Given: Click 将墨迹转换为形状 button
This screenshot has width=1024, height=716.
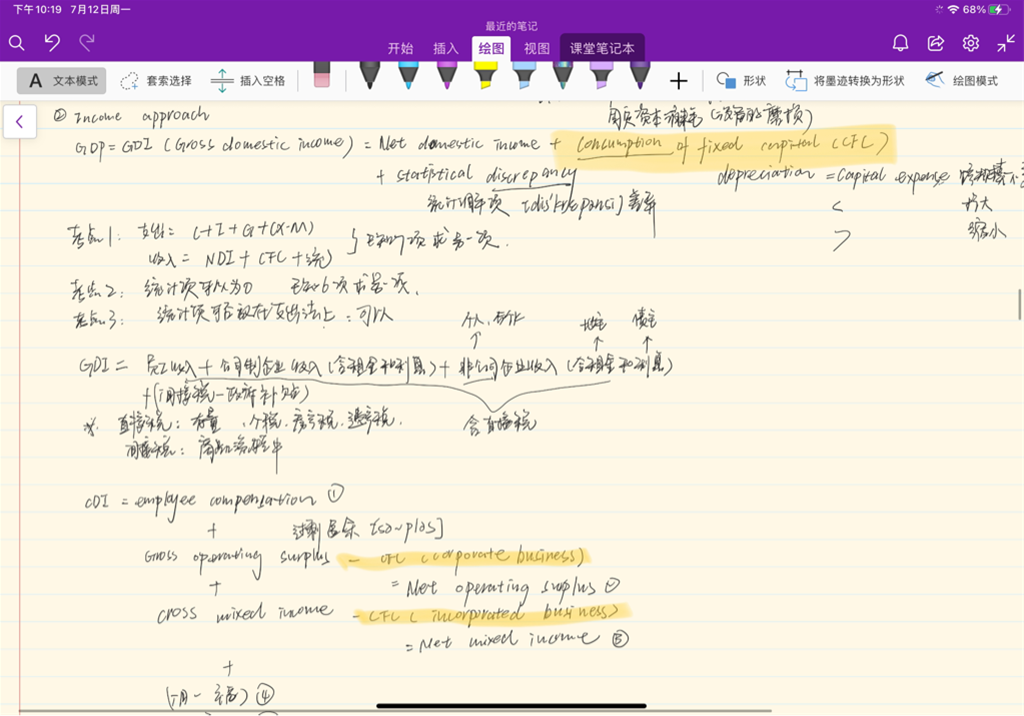Looking at the screenshot, I should click(845, 81).
